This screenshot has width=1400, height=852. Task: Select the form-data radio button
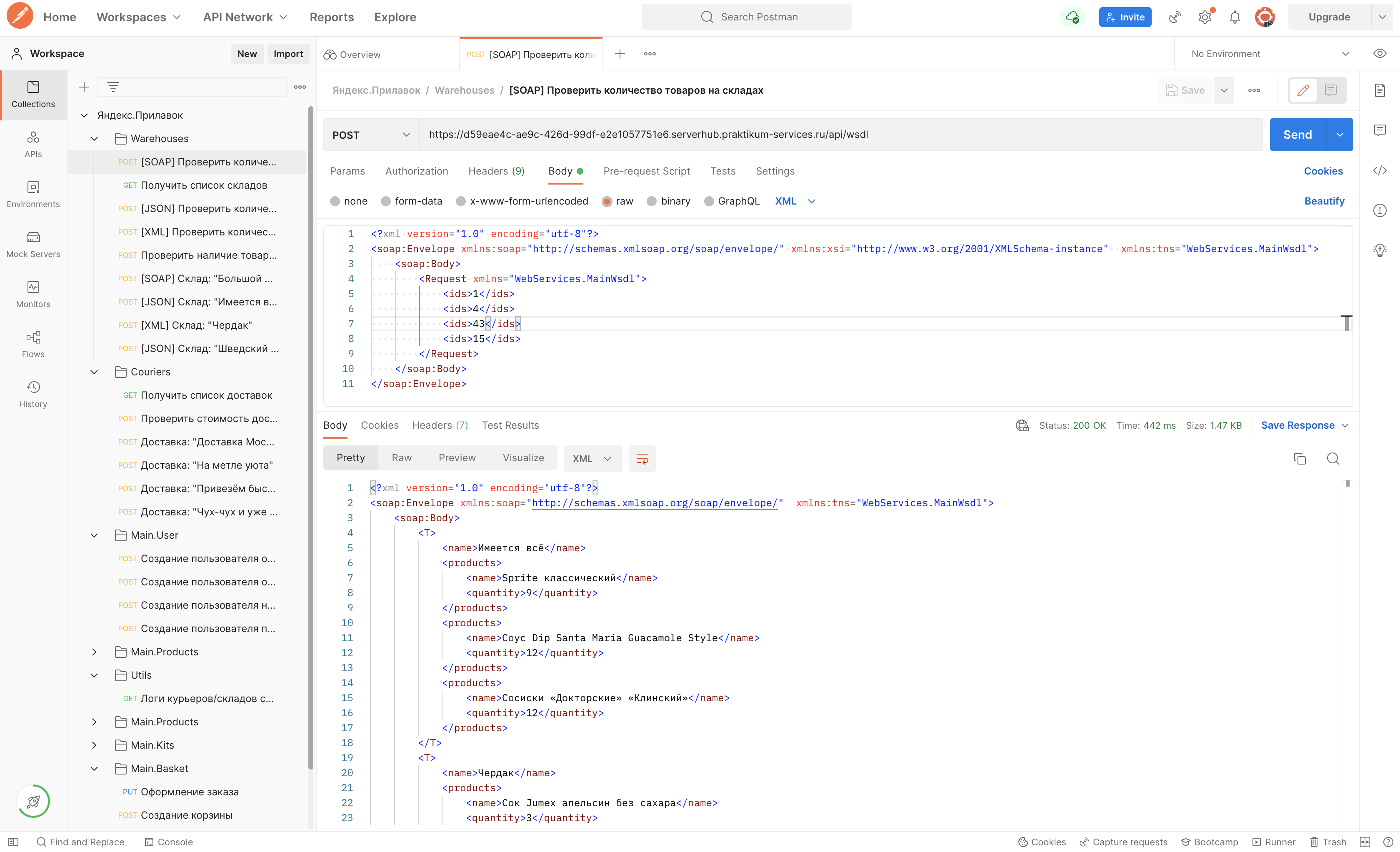[386, 201]
